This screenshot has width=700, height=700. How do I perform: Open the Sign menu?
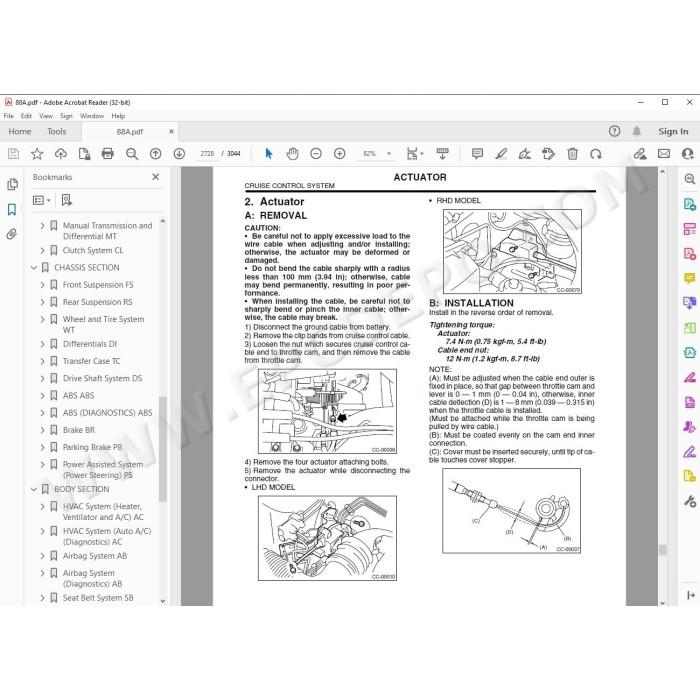click(x=66, y=116)
